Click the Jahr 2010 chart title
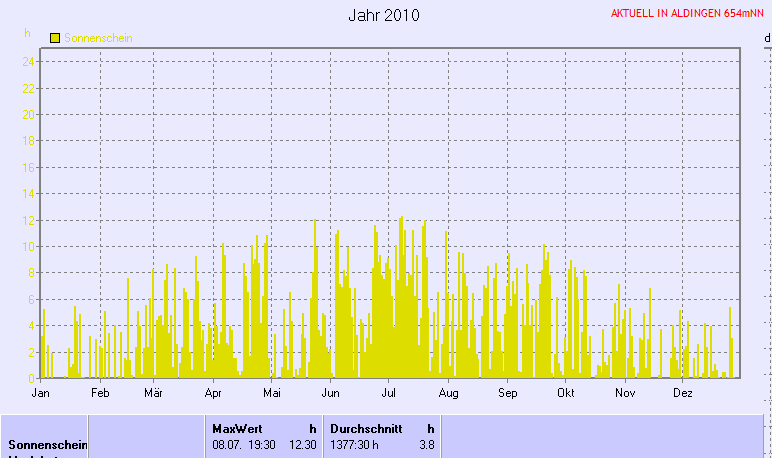 point(384,15)
